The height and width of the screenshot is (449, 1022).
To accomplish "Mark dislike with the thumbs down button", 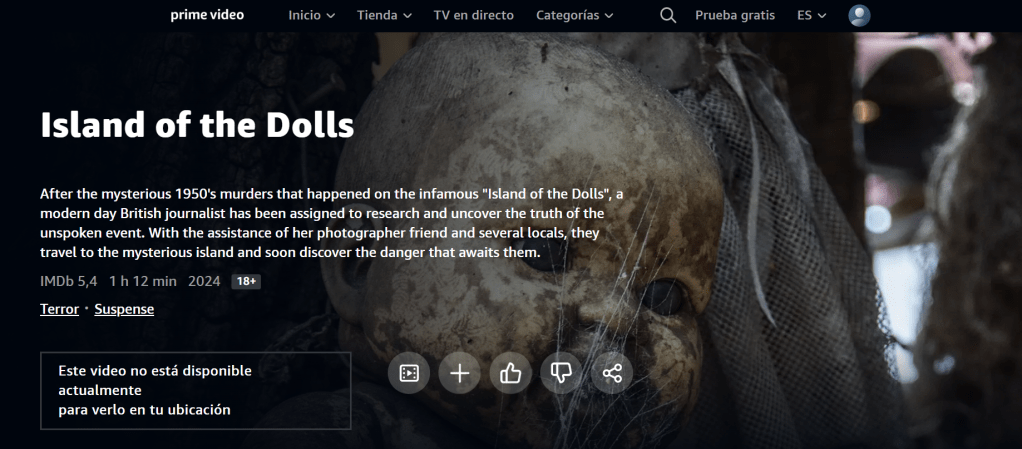I will click(561, 373).
